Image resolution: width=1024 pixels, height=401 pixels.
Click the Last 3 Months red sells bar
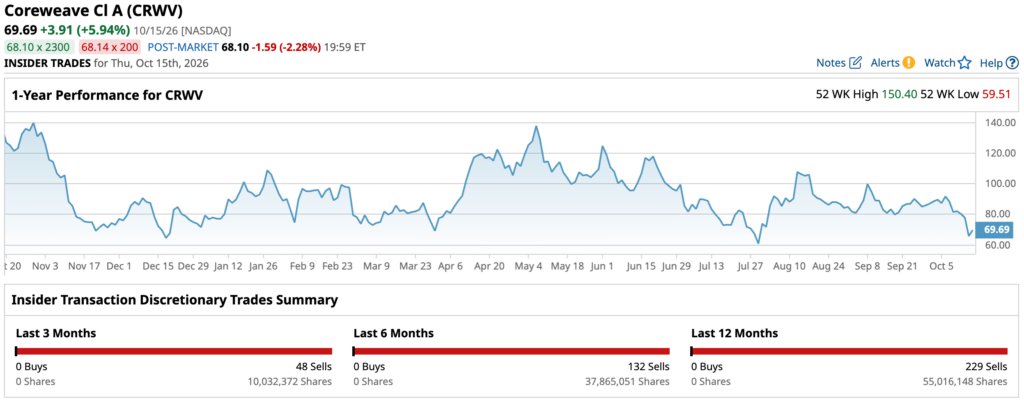click(x=174, y=351)
